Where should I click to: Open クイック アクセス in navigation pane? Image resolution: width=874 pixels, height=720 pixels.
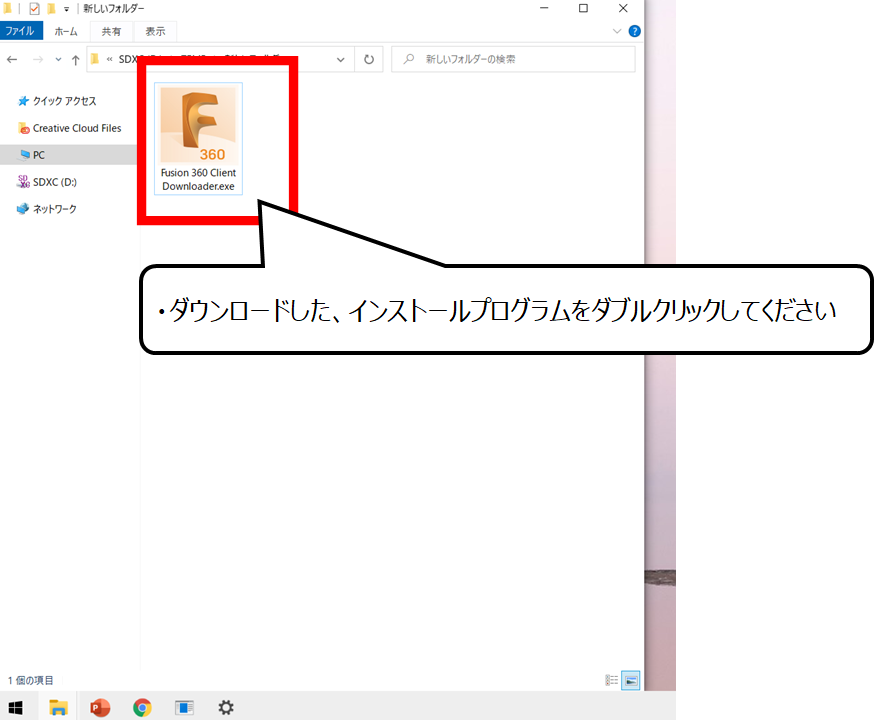[57, 101]
